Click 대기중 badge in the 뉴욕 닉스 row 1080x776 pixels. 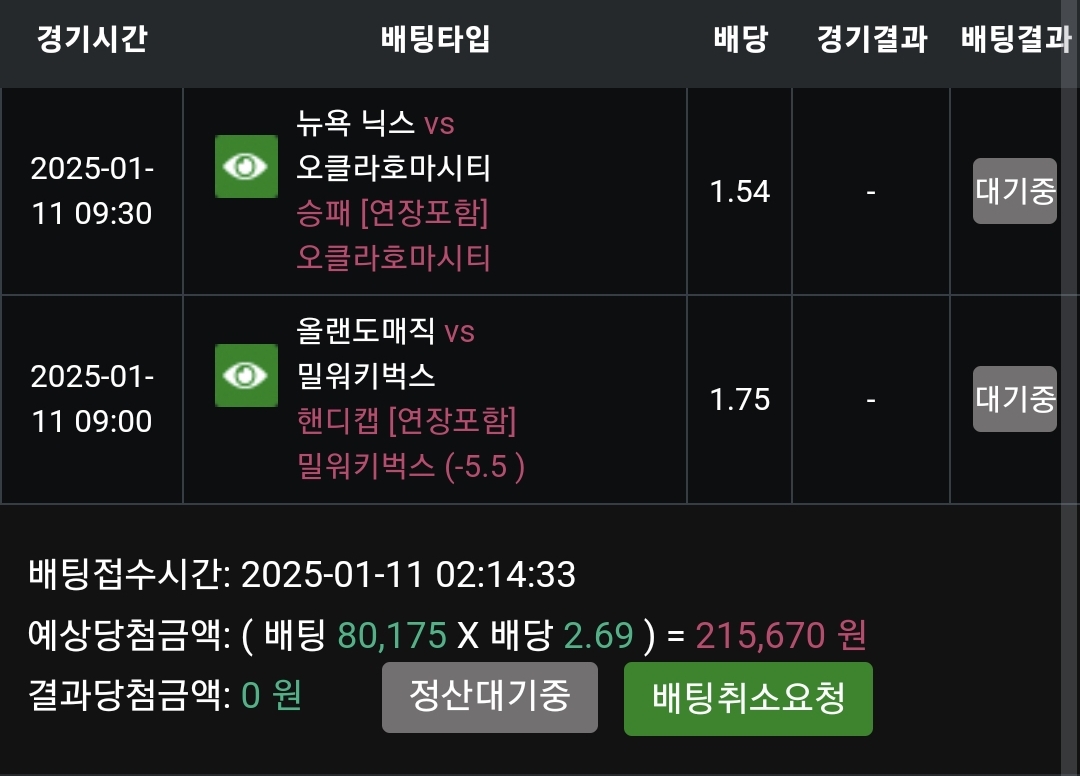(1014, 191)
